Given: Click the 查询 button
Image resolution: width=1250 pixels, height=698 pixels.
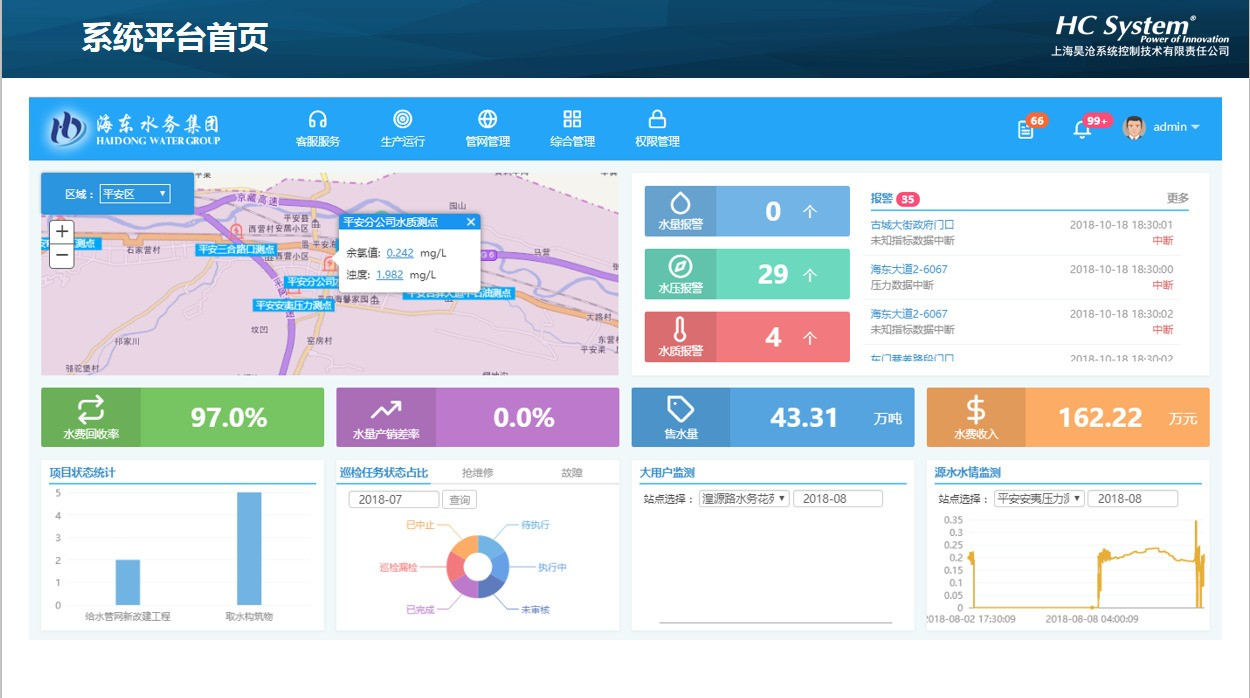Looking at the screenshot, I should coord(459,499).
